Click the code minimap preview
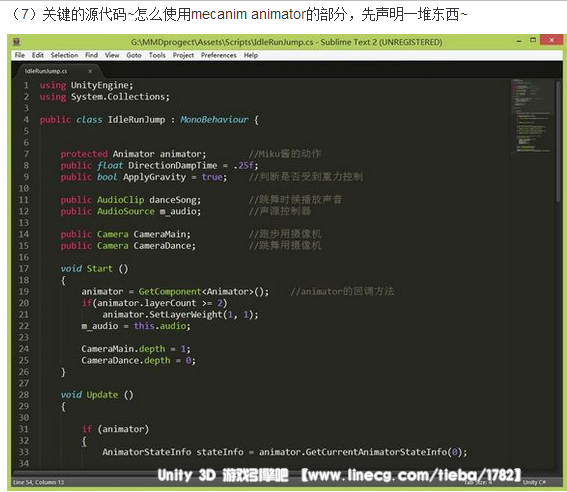567x492 pixels. [531, 116]
